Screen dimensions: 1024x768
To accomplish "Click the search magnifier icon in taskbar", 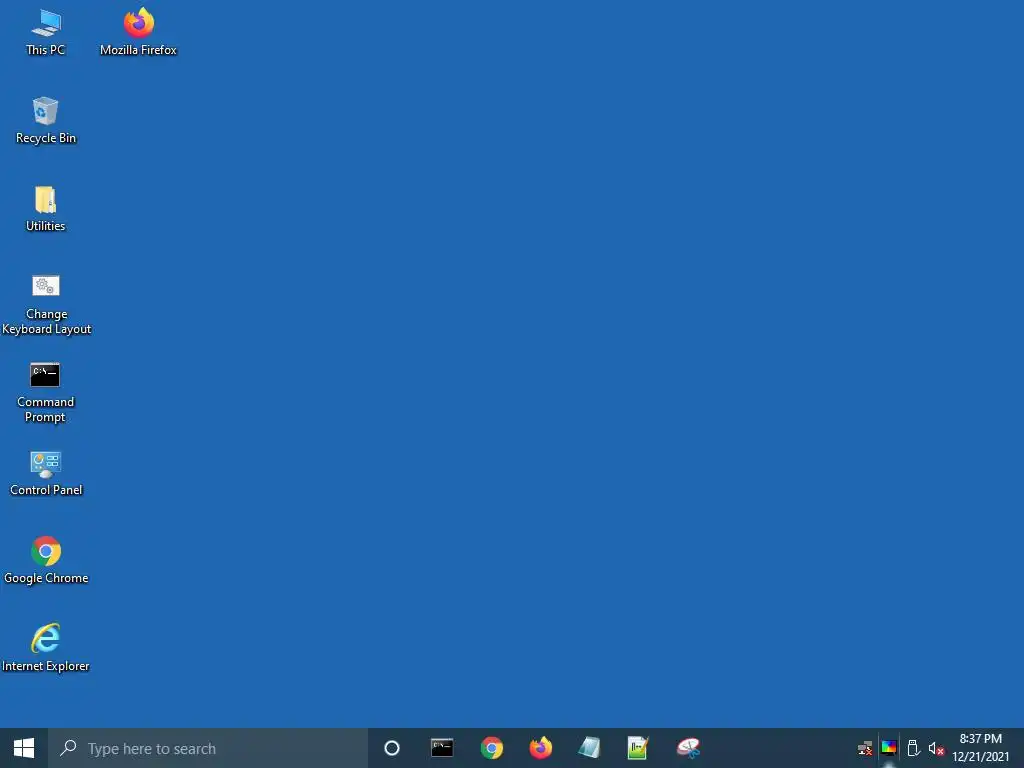I will coord(68,748).
